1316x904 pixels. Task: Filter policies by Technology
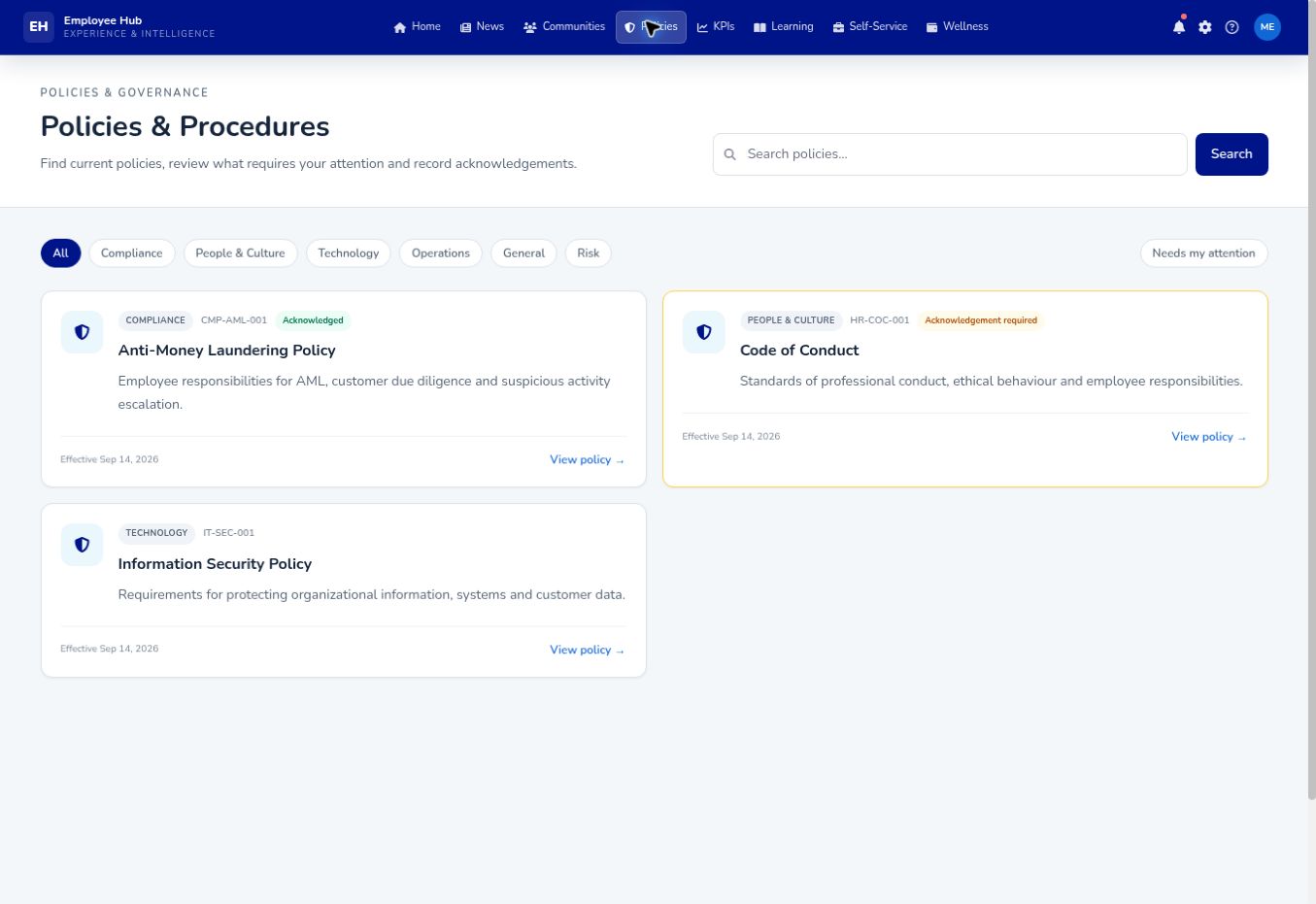pos(349,253)
